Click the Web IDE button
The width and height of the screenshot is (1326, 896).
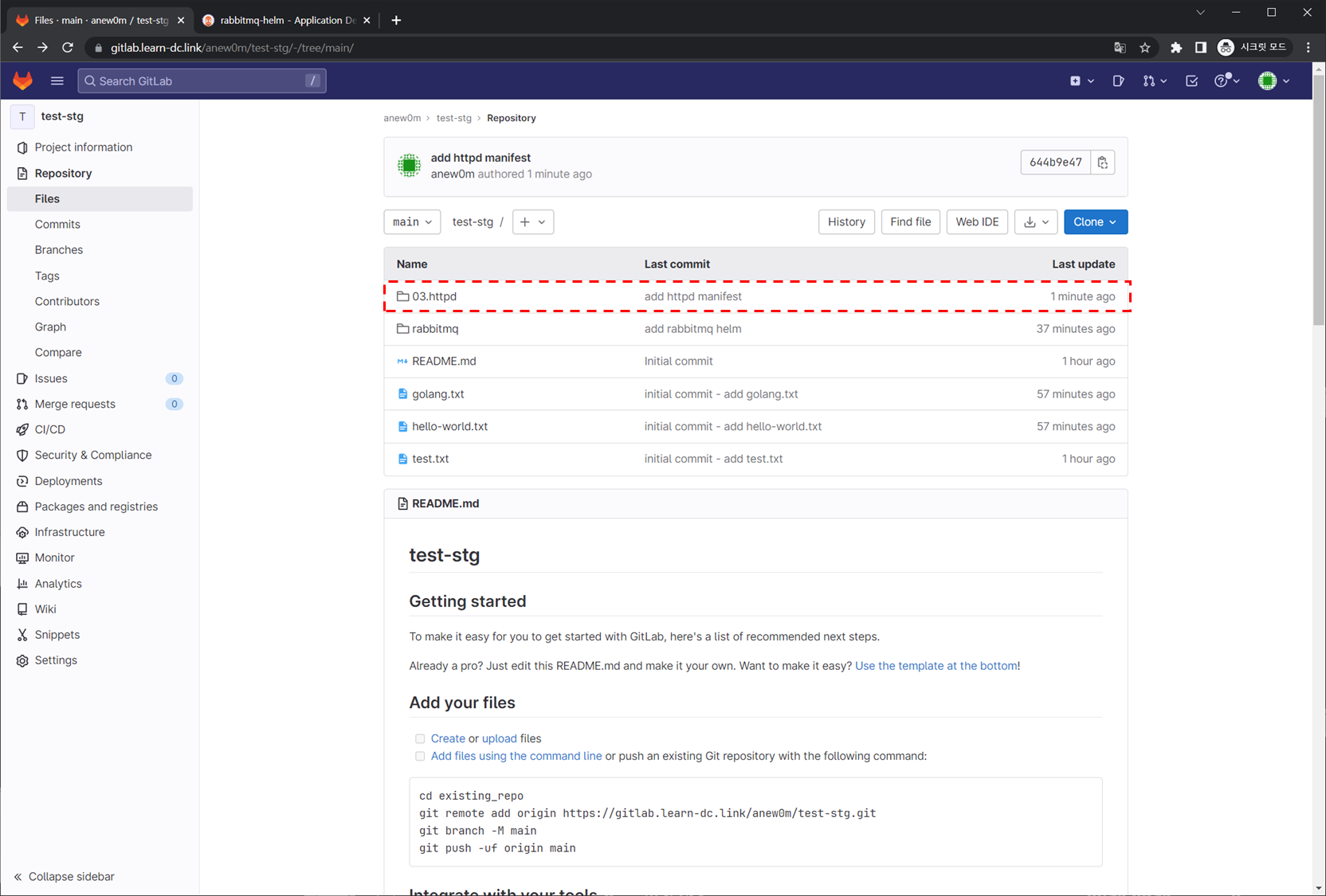tap(977, 222)
